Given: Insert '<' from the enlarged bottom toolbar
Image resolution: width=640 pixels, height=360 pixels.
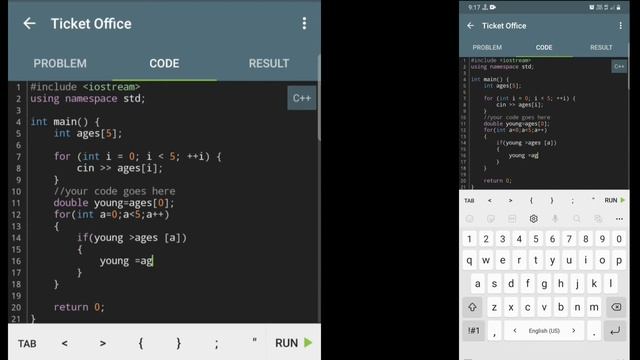Looking at the screenshot, I should 64,343.
